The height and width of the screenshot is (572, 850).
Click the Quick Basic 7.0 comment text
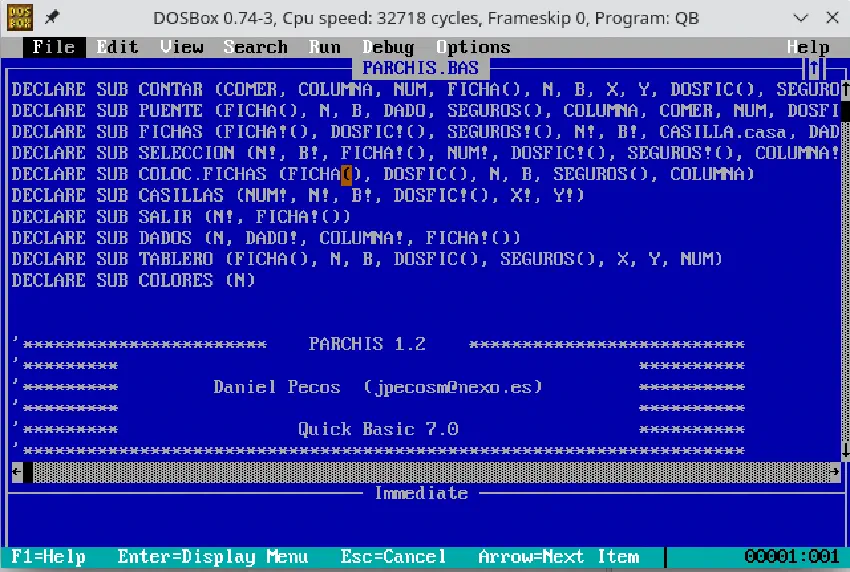[x=378, y=429]
